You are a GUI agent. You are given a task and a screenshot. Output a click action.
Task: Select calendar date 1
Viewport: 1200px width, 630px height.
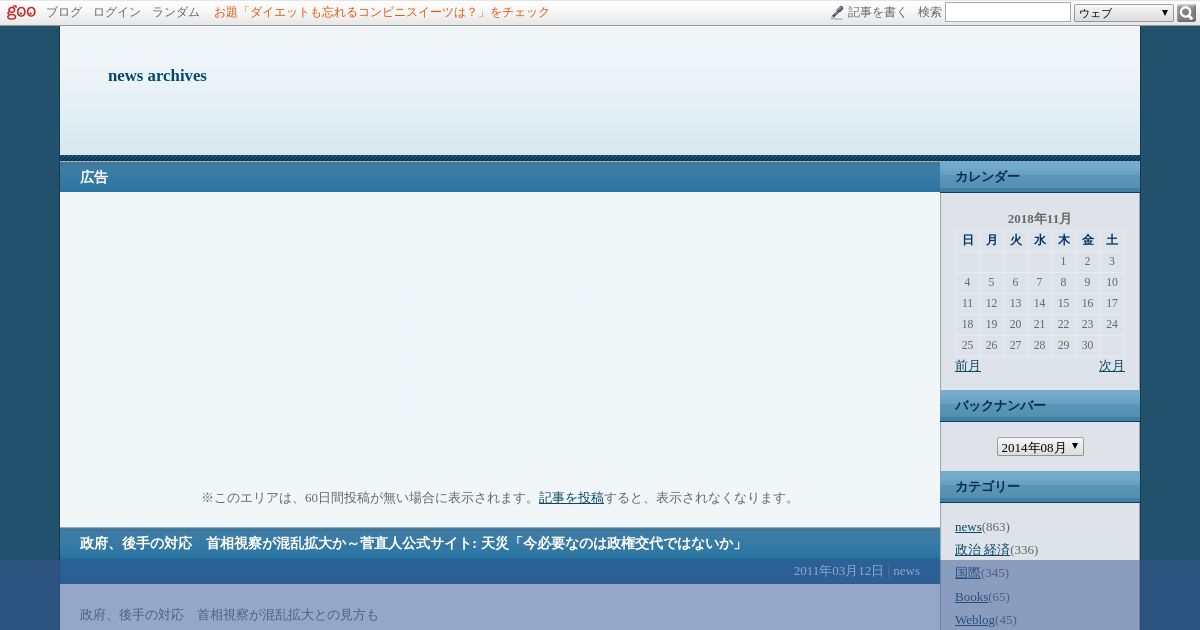pyautogui.click(x=1063, y=261)
